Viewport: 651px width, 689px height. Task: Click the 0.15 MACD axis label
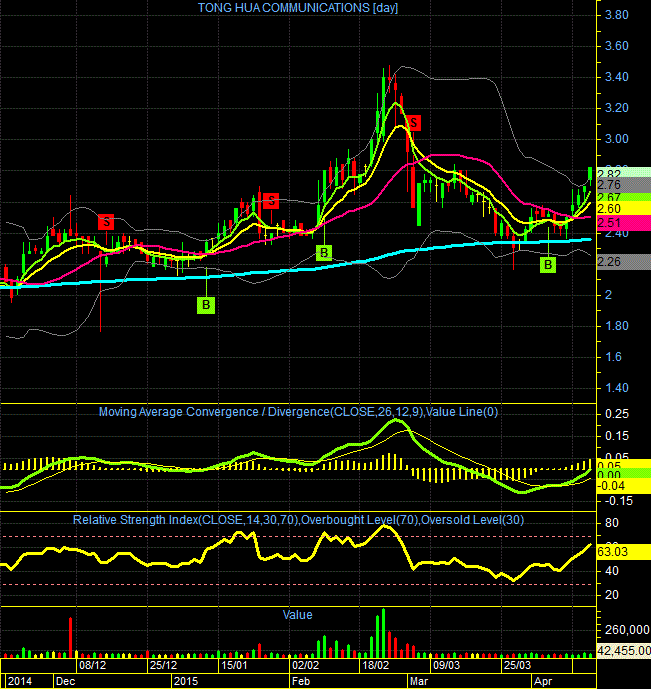pyautogui.click(x=617, y=436)
